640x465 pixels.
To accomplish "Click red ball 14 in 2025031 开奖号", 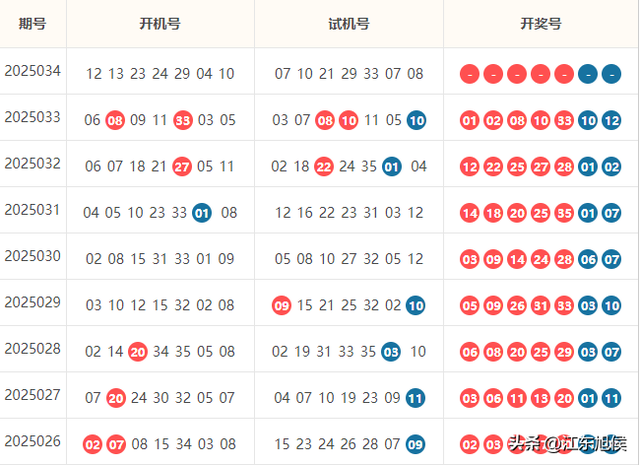I will (x=470, y=213).
